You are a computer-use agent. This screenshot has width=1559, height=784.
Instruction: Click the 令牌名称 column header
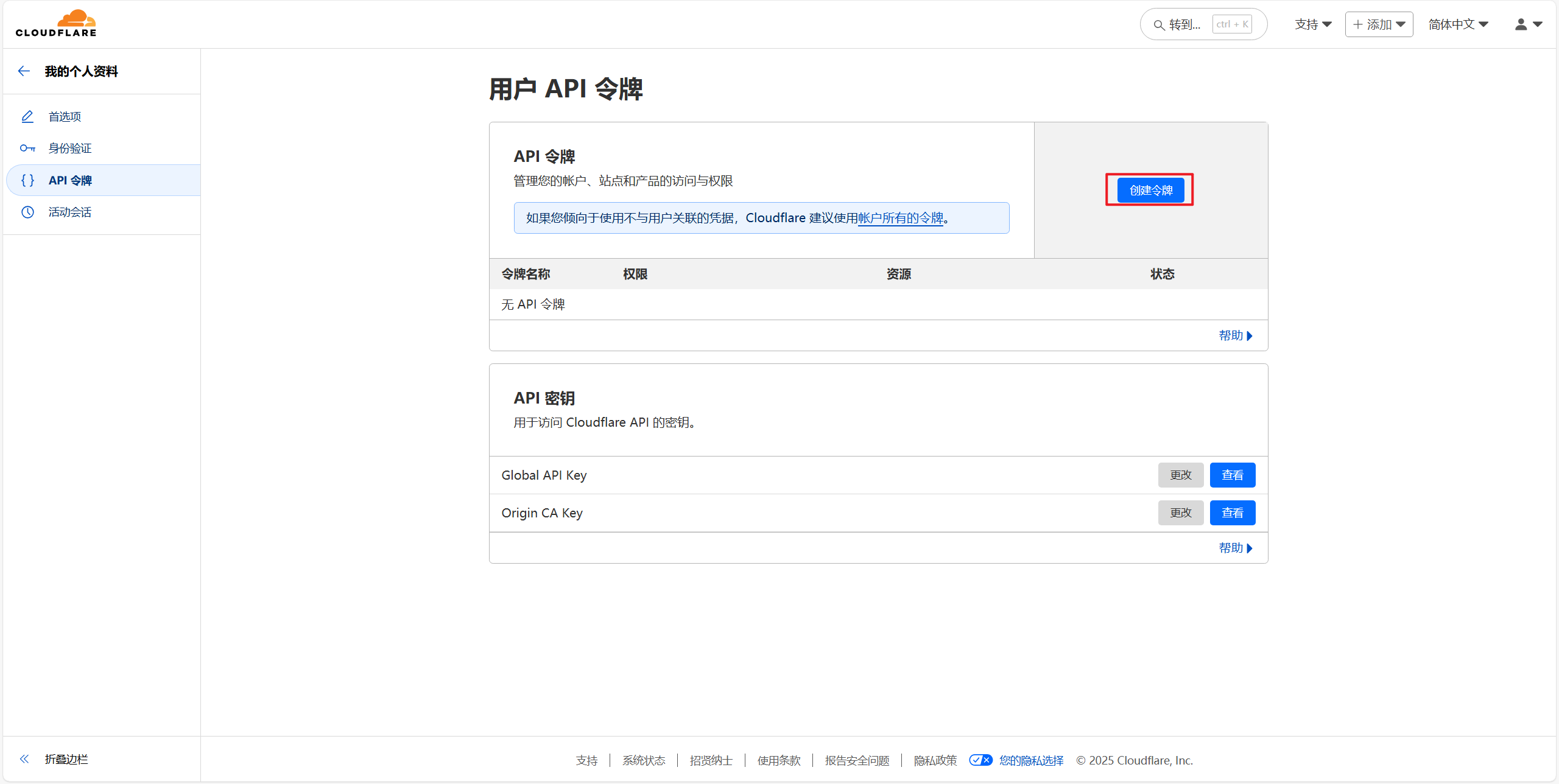tap(526, 274)
